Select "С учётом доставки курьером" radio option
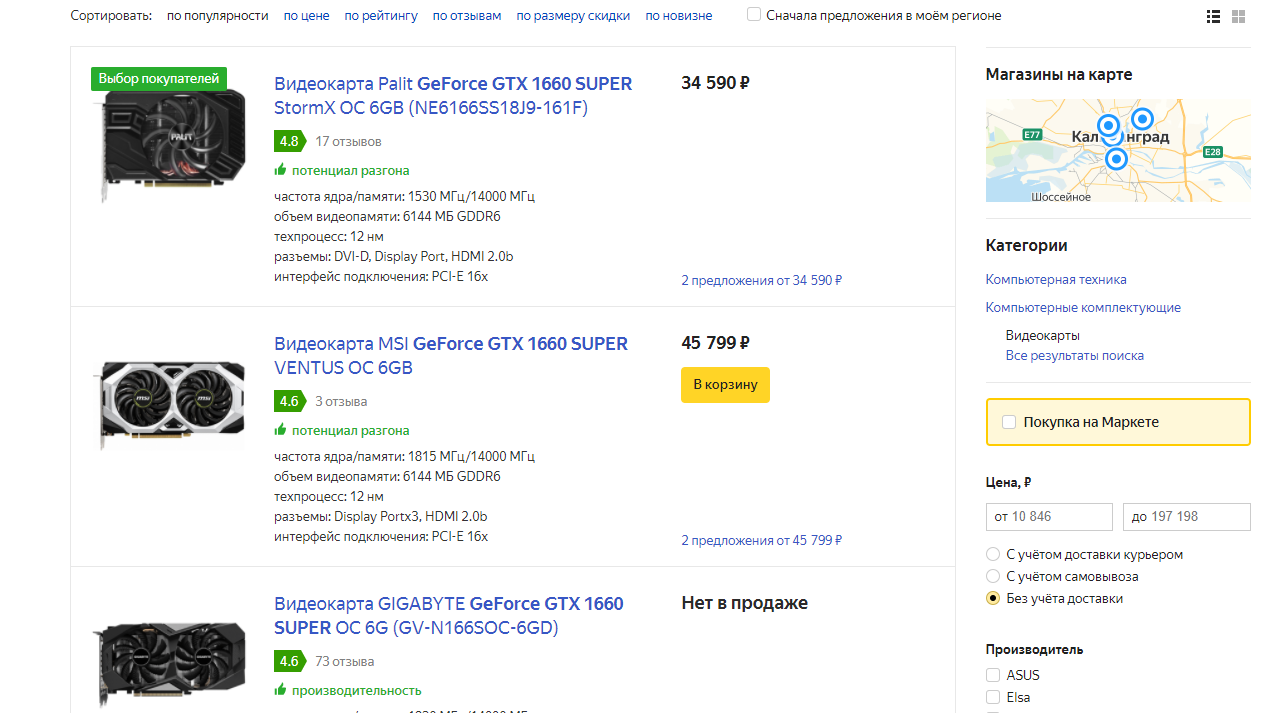1276x713 pixels. pos(993,554)
